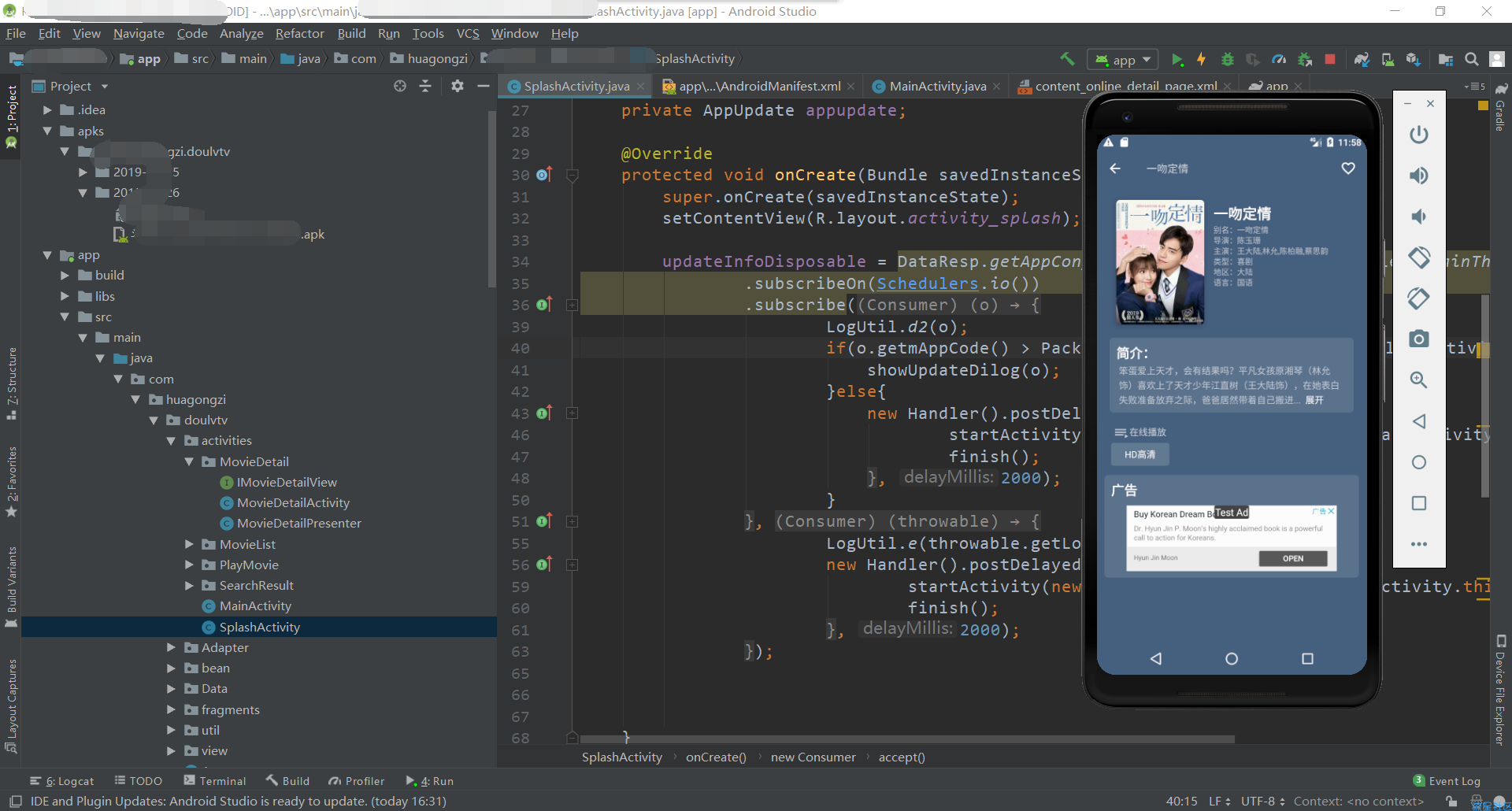1512x811 pixels.
Task: Sync project with Gradle files icon
Action: click(x=1362, y=59)
